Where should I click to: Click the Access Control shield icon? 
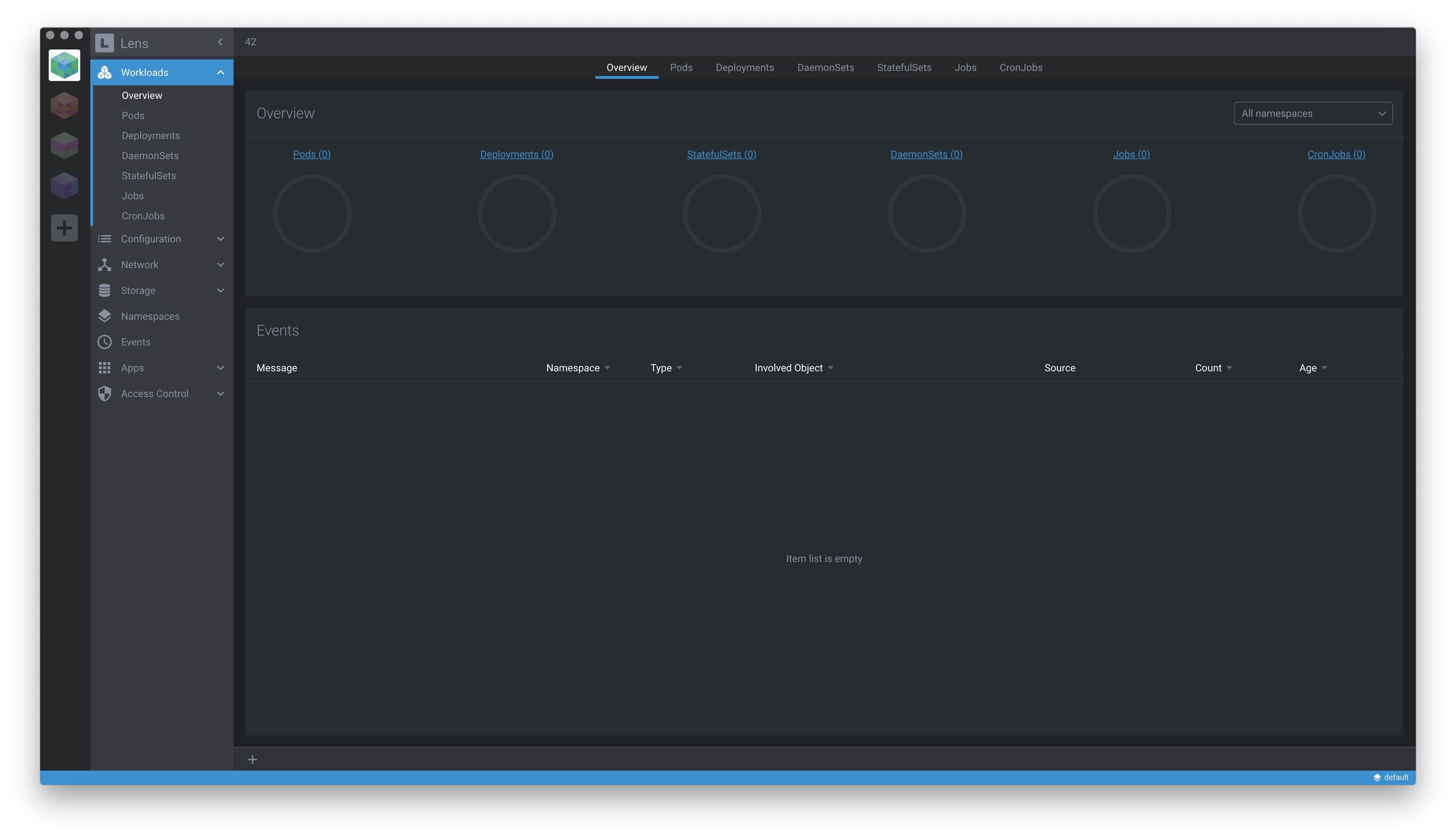coord(105,394)
